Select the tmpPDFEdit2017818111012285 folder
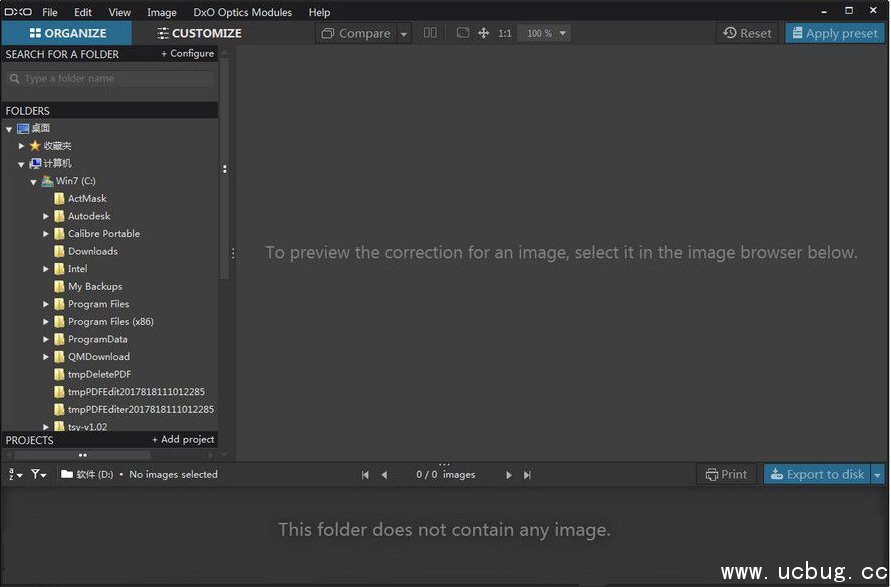 click(136, 392)
